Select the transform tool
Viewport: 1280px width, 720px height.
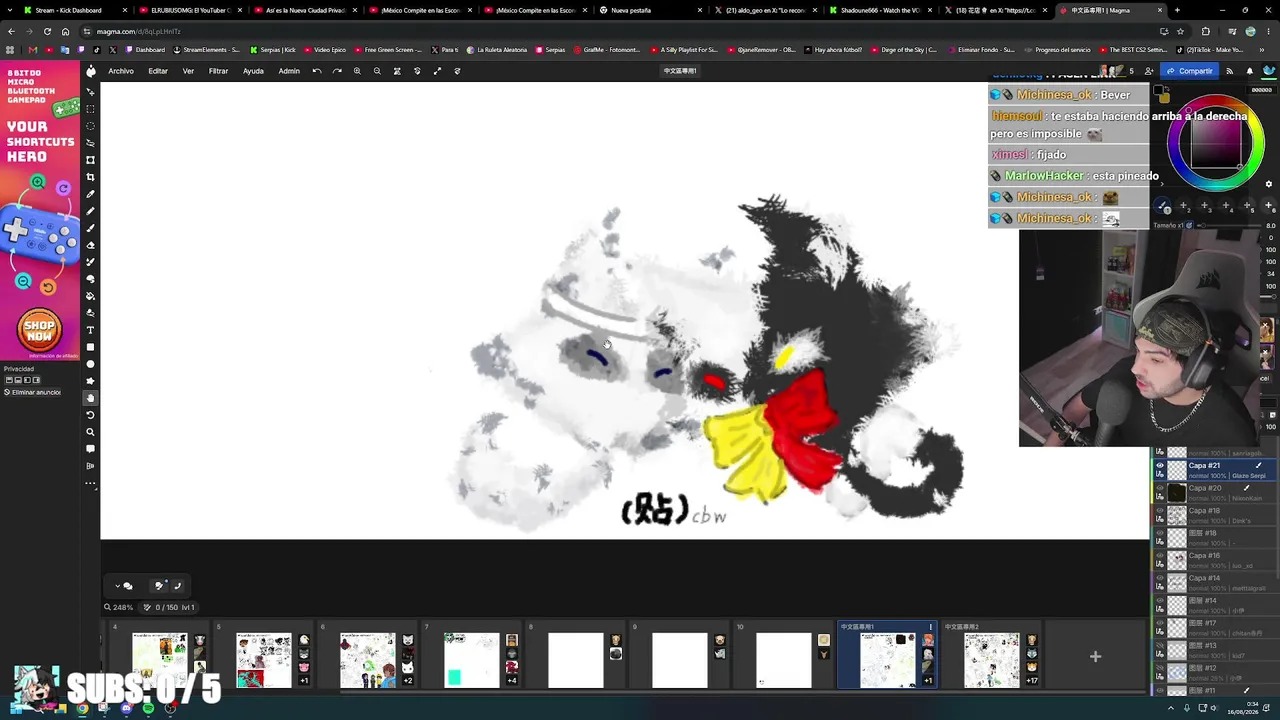90,160
